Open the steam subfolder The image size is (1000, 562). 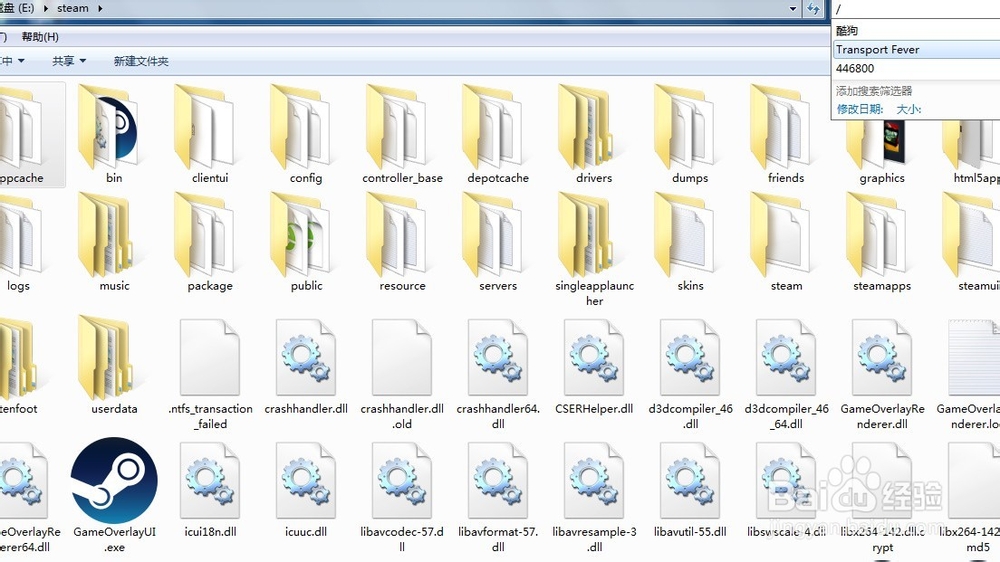point(786,242)
